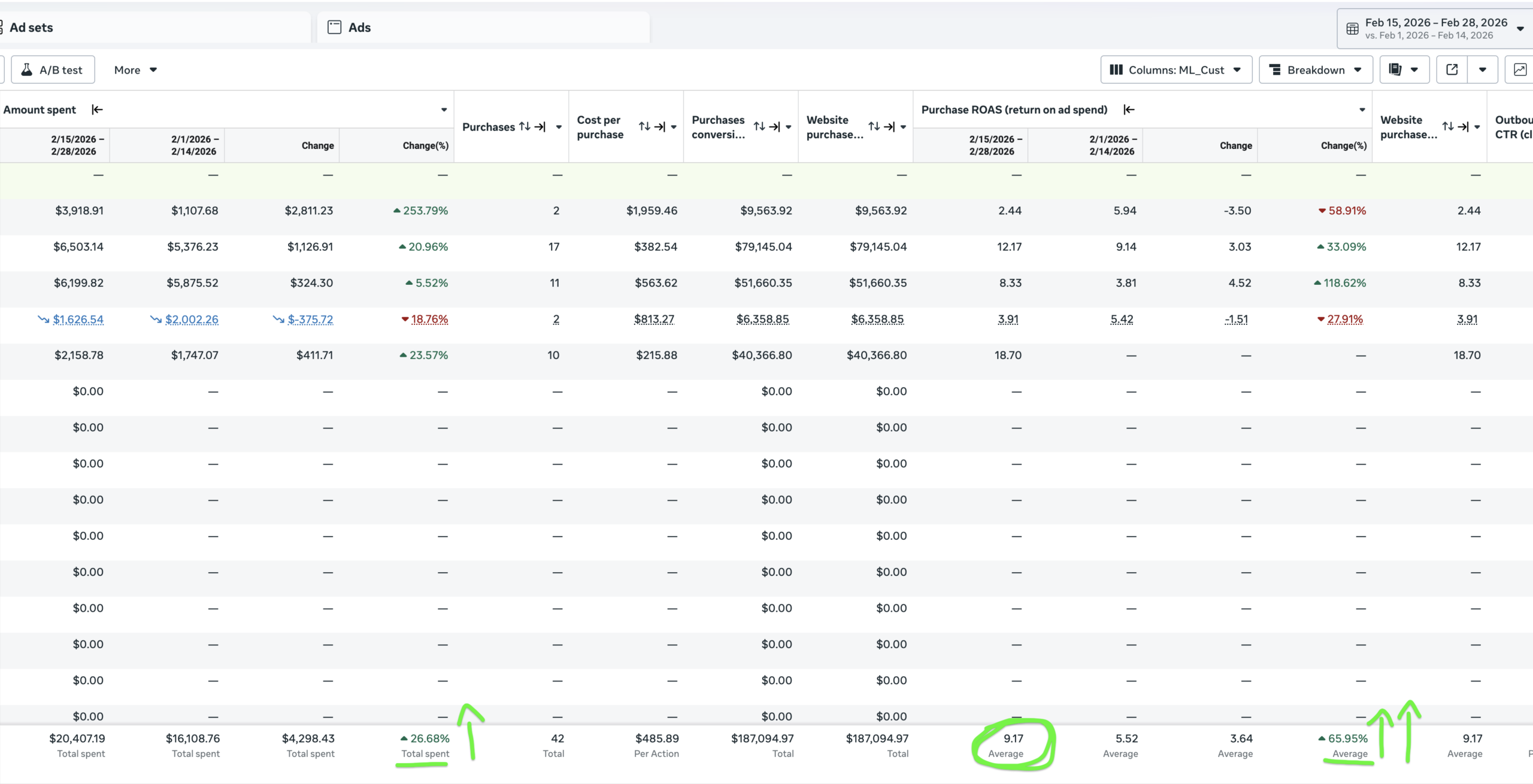Image resolution: width=1533 pixels, height=784 pixels.
Task: Sort by Purchases column arrows
Action: coord(525,127)
